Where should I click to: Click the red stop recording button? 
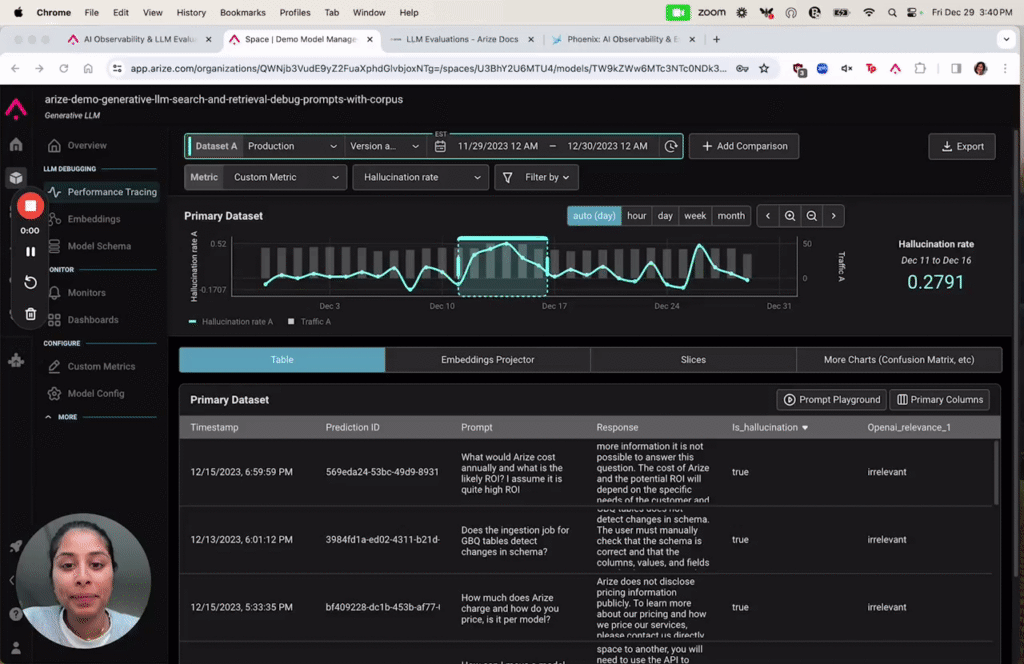[x=30, y=206]
